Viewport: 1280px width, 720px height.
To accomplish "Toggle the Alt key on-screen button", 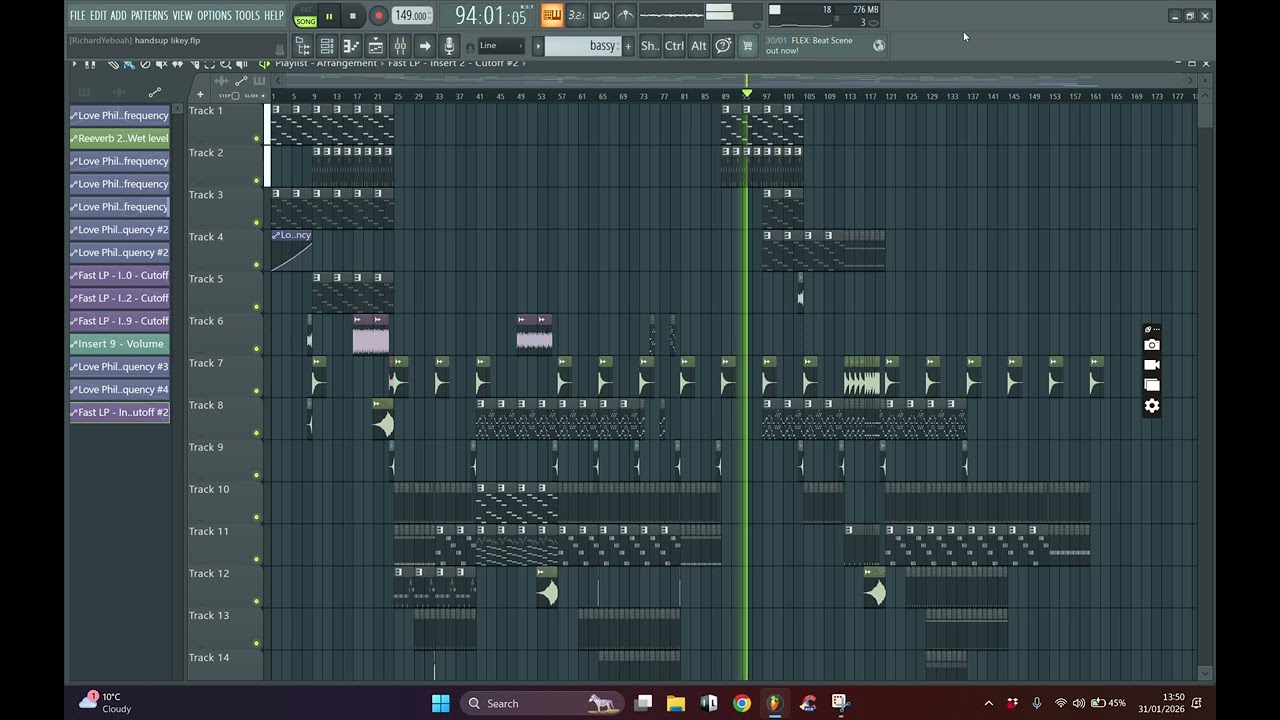I will pos(699,46).
